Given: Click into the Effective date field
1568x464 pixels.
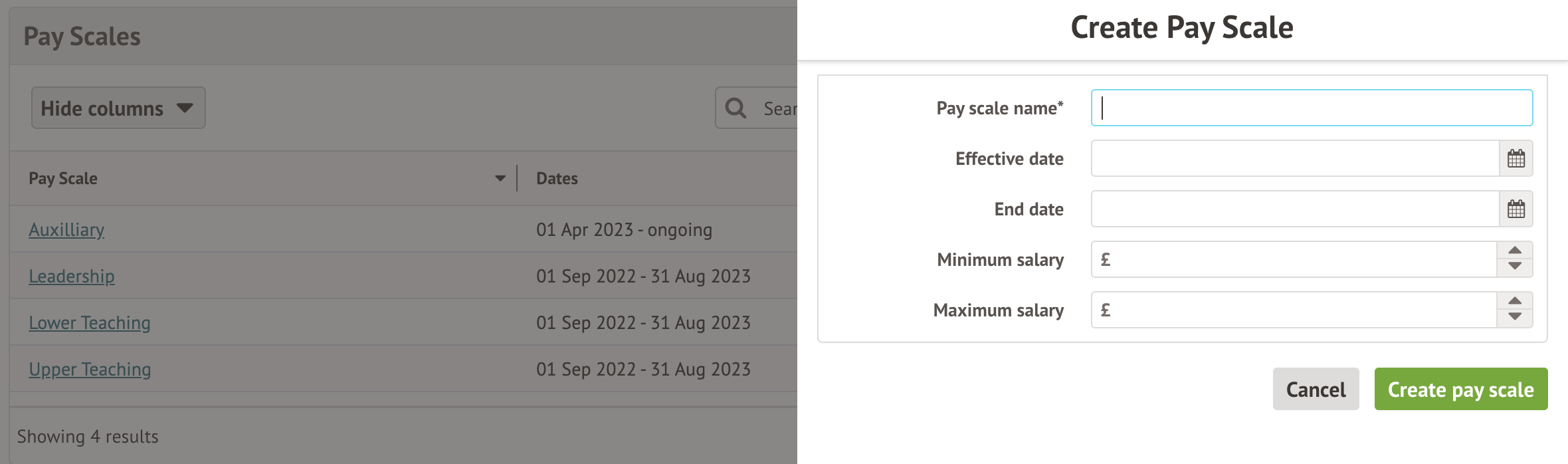Looking at the screenshot, I should [1294, 158].
